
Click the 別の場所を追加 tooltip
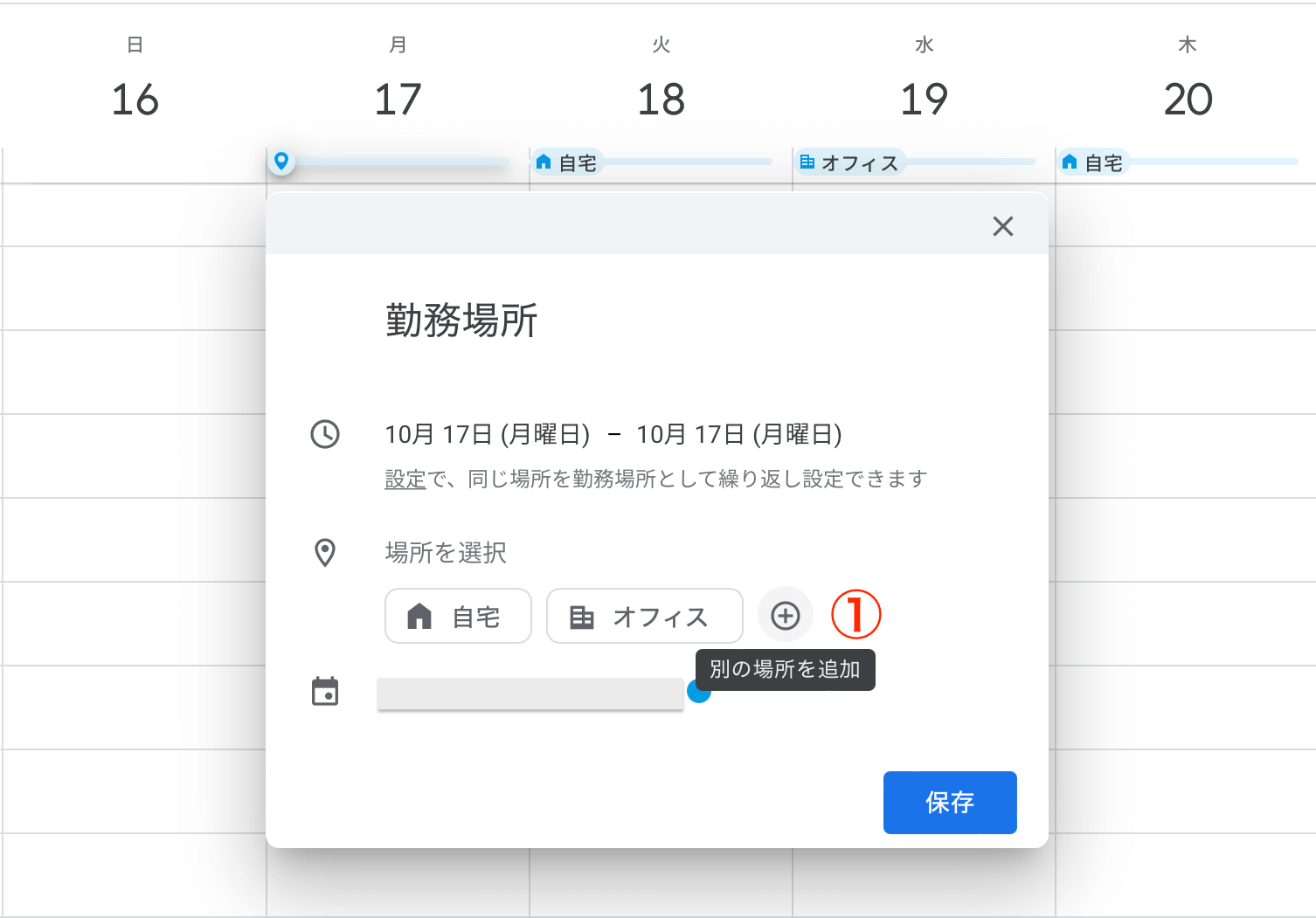[785, 669]
